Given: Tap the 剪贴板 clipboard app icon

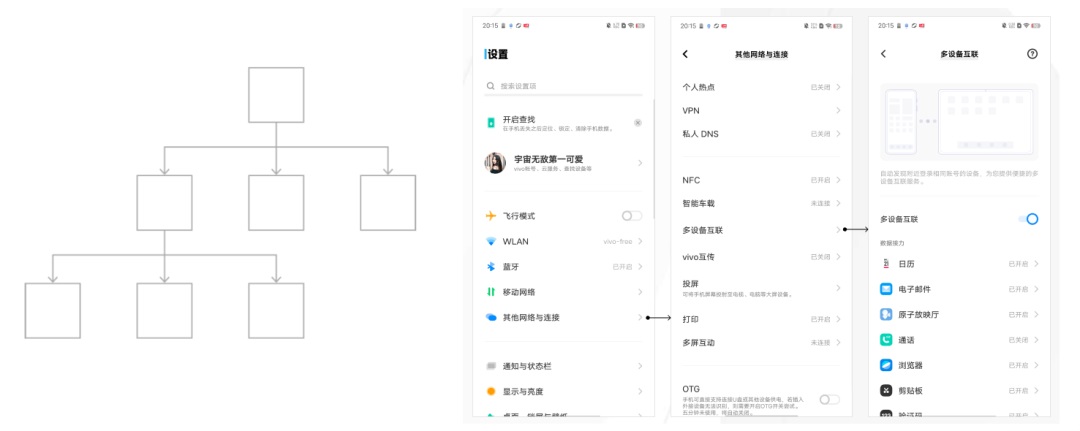Looking at the screenshot, I should coord(886,390).
